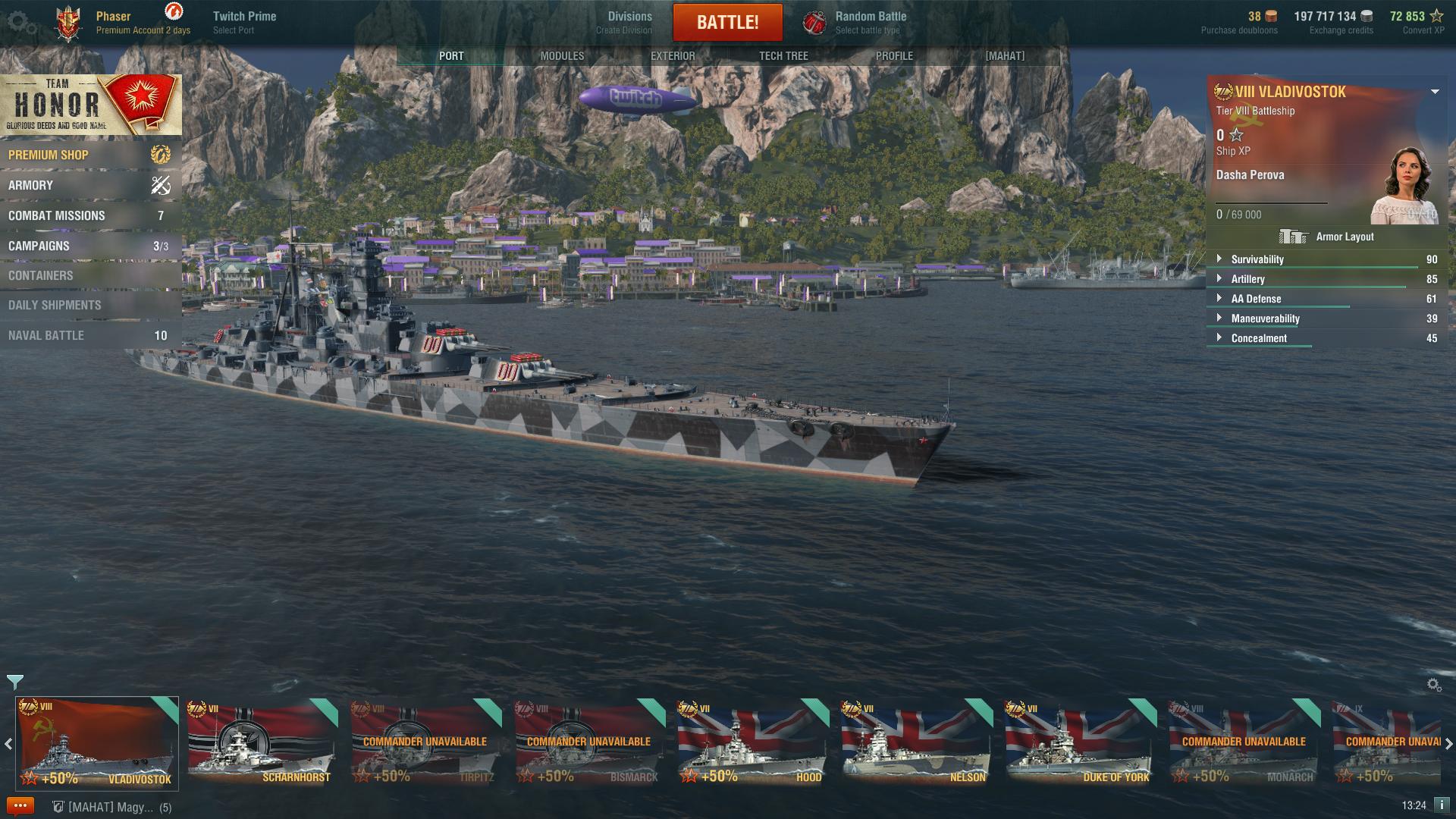
Task: Click the doubloons purchase icon
Action: (x=1271, y=16)
